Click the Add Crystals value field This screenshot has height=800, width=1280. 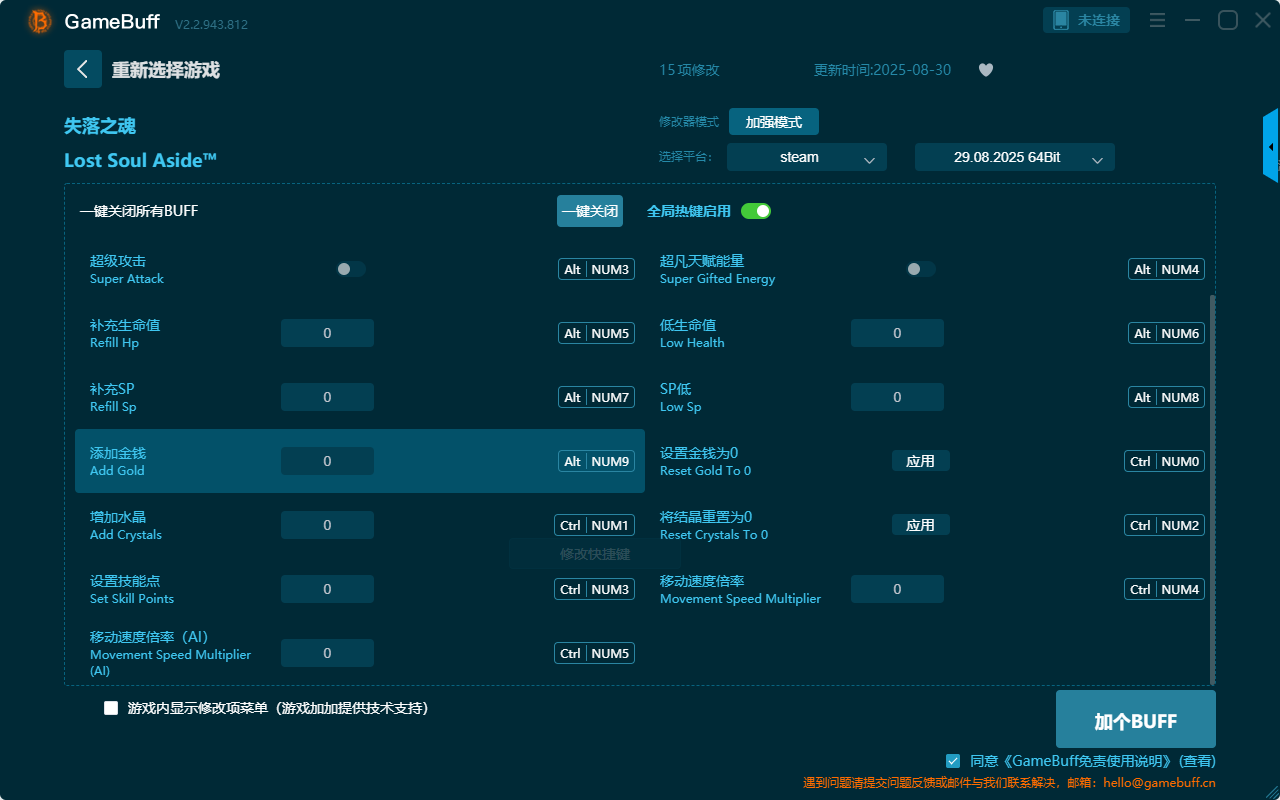(x=327, y=525)
